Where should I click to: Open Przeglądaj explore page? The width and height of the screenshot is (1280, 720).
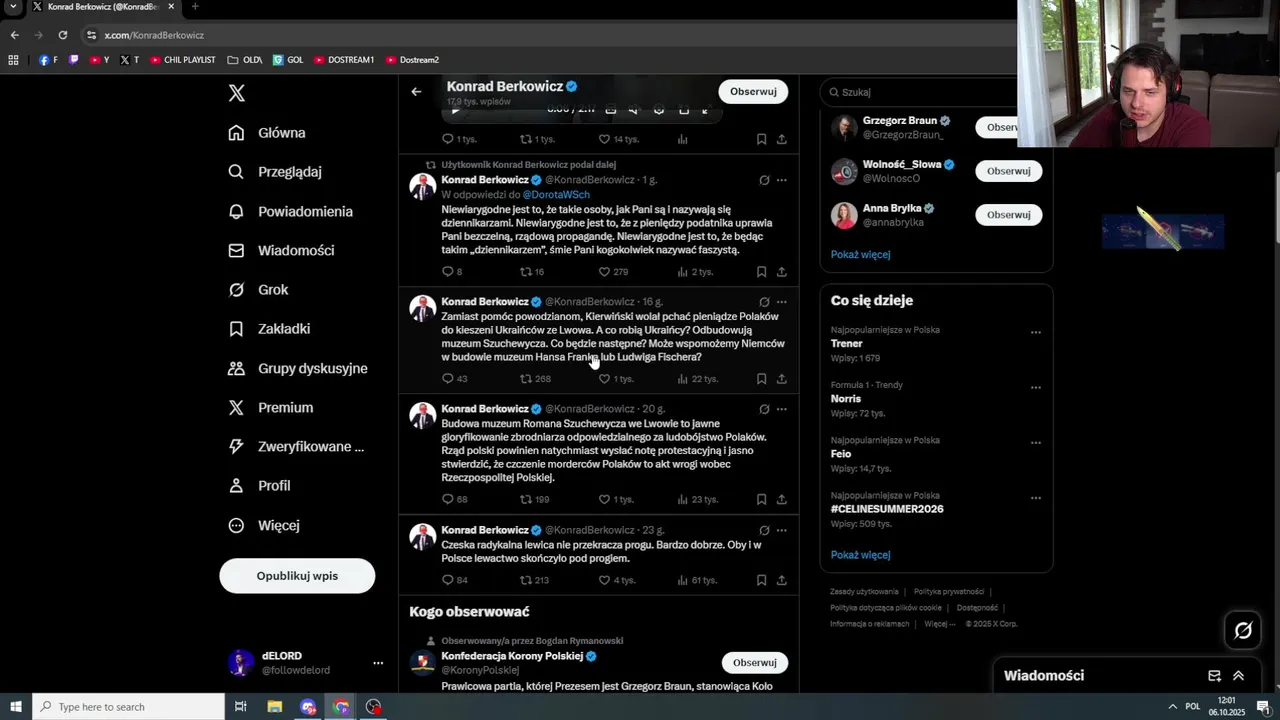pos(275,172)
